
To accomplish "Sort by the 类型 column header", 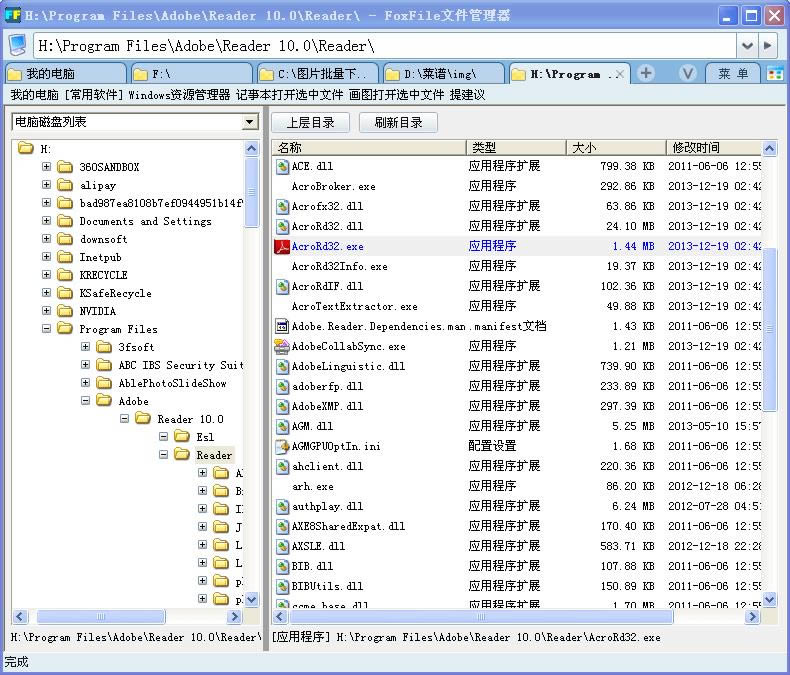I will pyautogui.click(x=516, y=148).
